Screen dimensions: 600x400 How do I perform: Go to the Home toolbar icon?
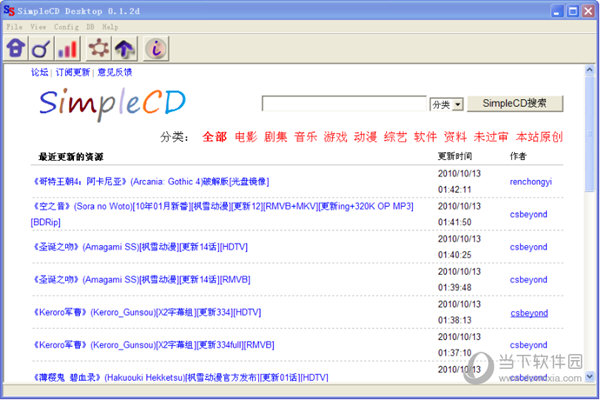[15, 48]
